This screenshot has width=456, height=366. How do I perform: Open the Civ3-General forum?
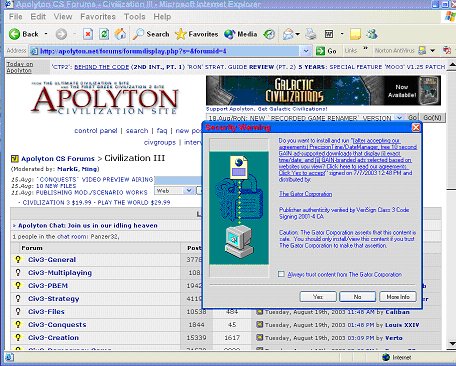coord(52,260)
